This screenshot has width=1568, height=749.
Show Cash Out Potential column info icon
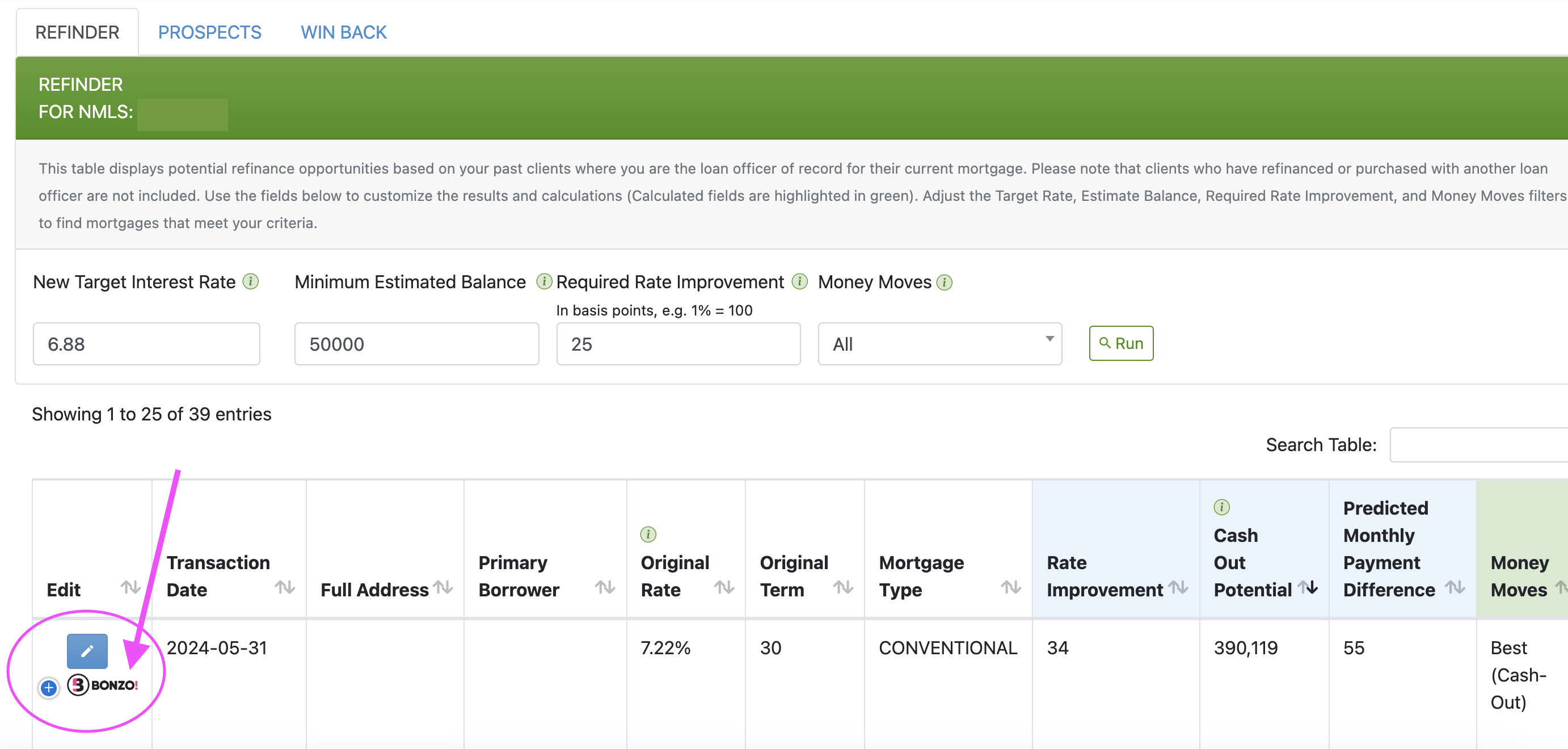pos(1221,507)
